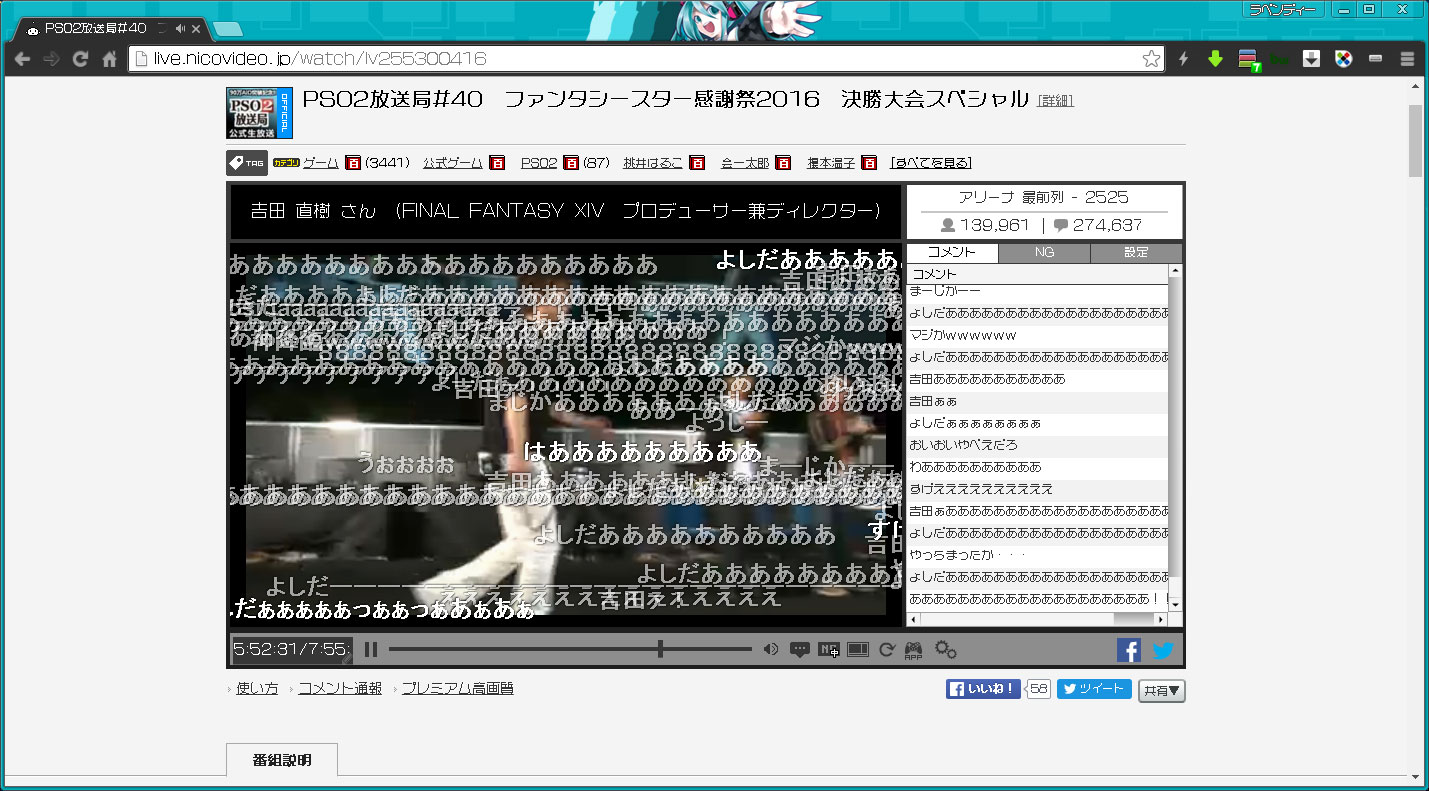Click comment list horizontal scroll right arrow
This screenshot has width=1429, height=791.
tap(1161, 620)
